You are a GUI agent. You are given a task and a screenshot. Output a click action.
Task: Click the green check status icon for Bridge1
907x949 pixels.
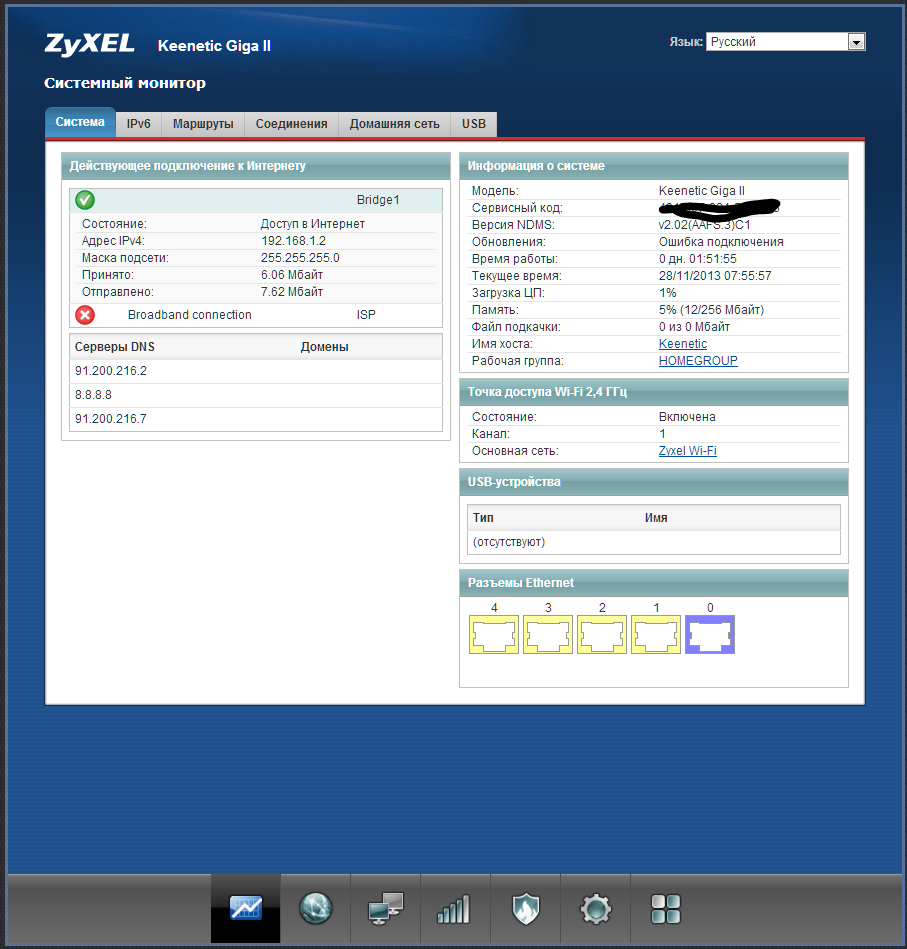pyautogui.click(x=85, y=200)
